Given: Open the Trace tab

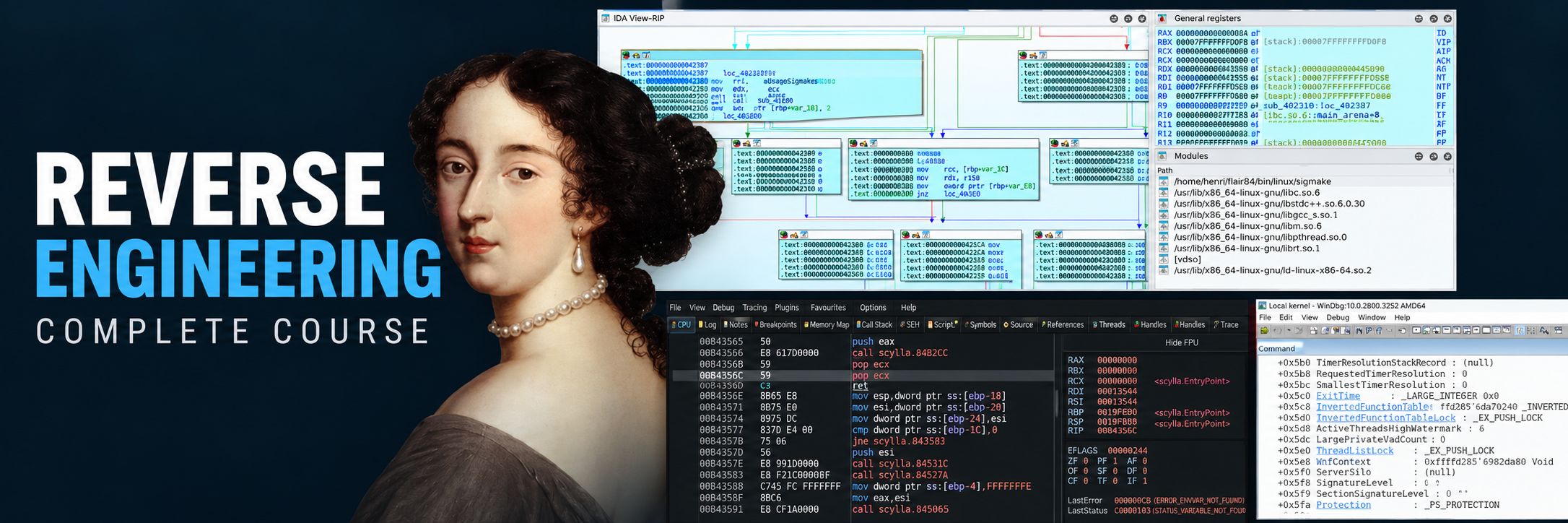Looking at the screenshot, I should pyautogui.click(x=1227, y=325).
